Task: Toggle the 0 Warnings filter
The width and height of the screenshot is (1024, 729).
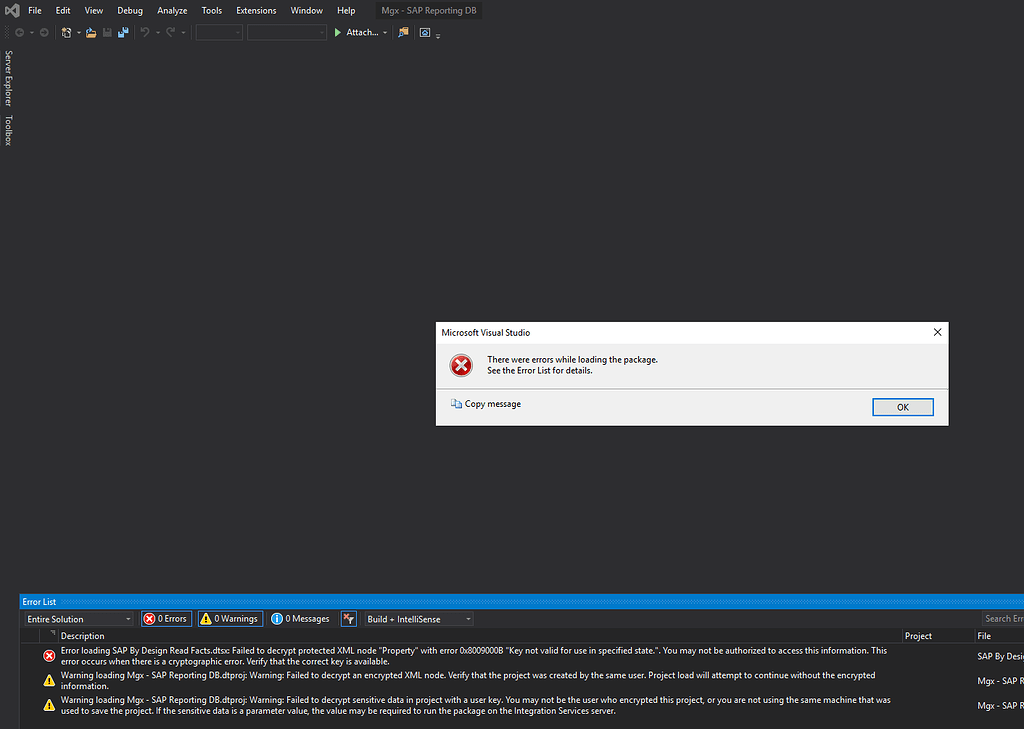Action: pos(230,619)
